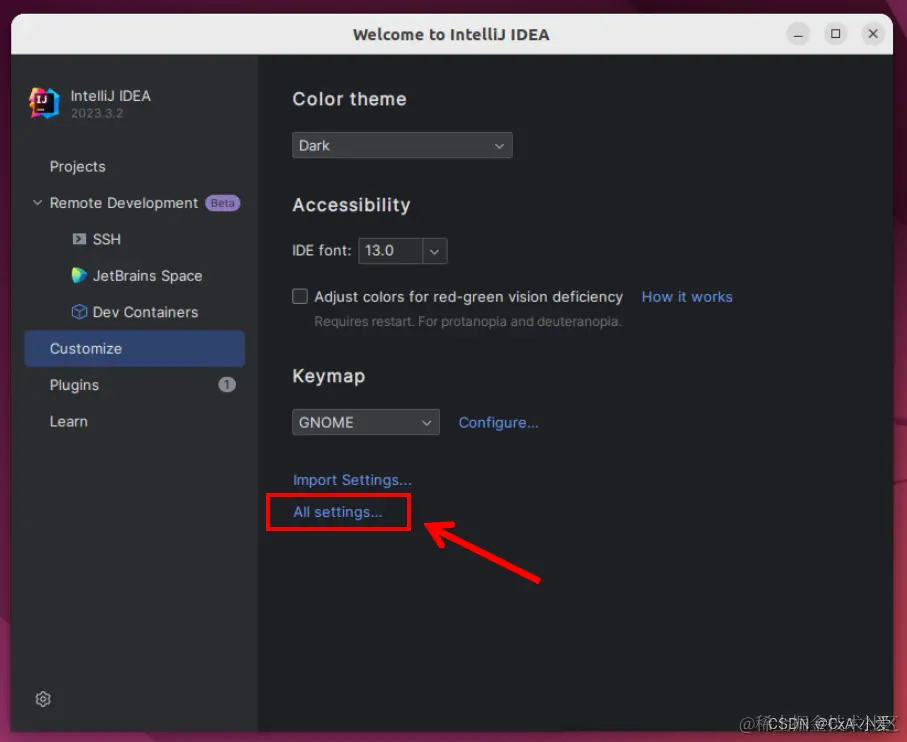Click the Keymap heading text
Screen dimensions: 907x742
329,376
